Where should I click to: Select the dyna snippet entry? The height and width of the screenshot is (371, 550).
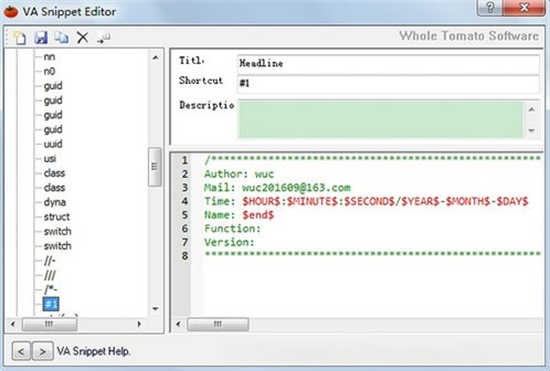pyautogui.click(x=55, y=202)
